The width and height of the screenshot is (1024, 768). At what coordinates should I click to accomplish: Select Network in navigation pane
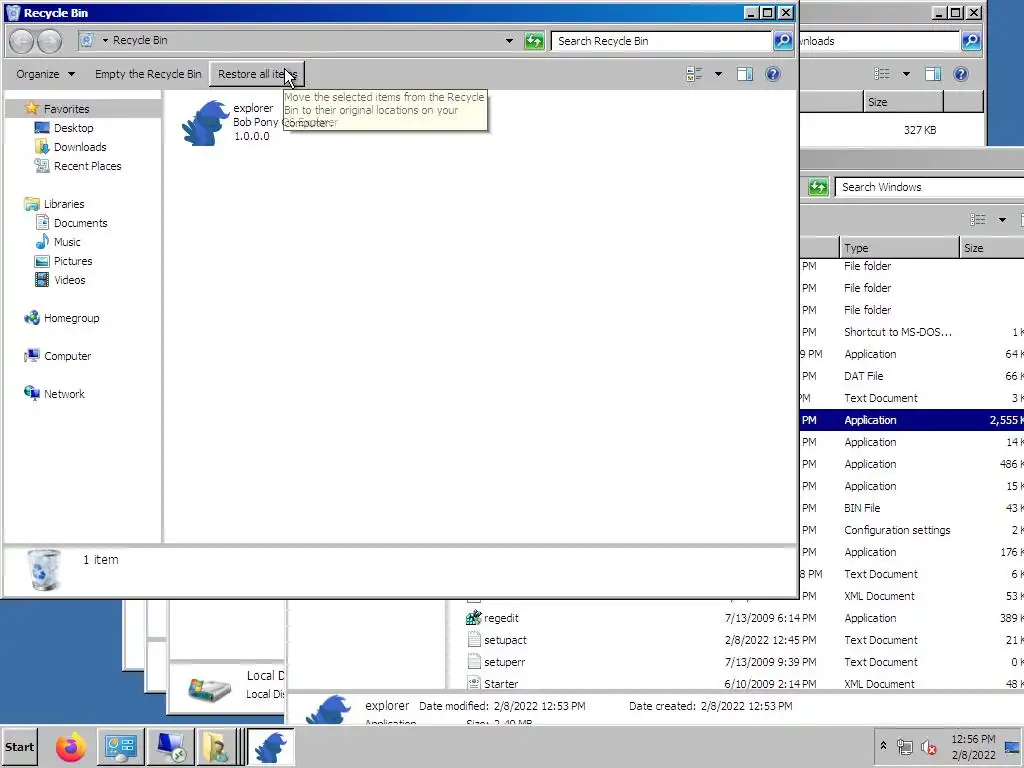click(64, 394)
